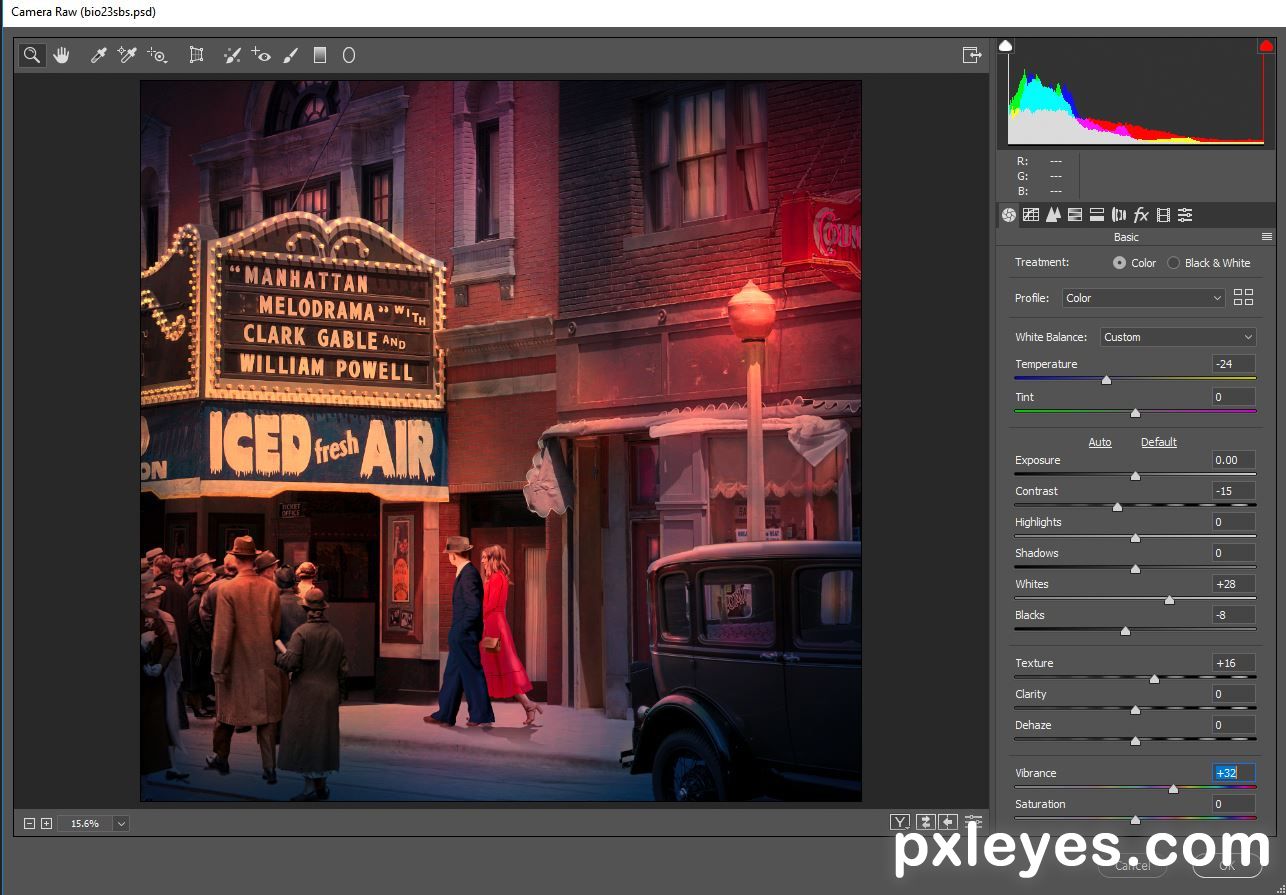Click the Whites slider handle

(x=1169, y=600)
